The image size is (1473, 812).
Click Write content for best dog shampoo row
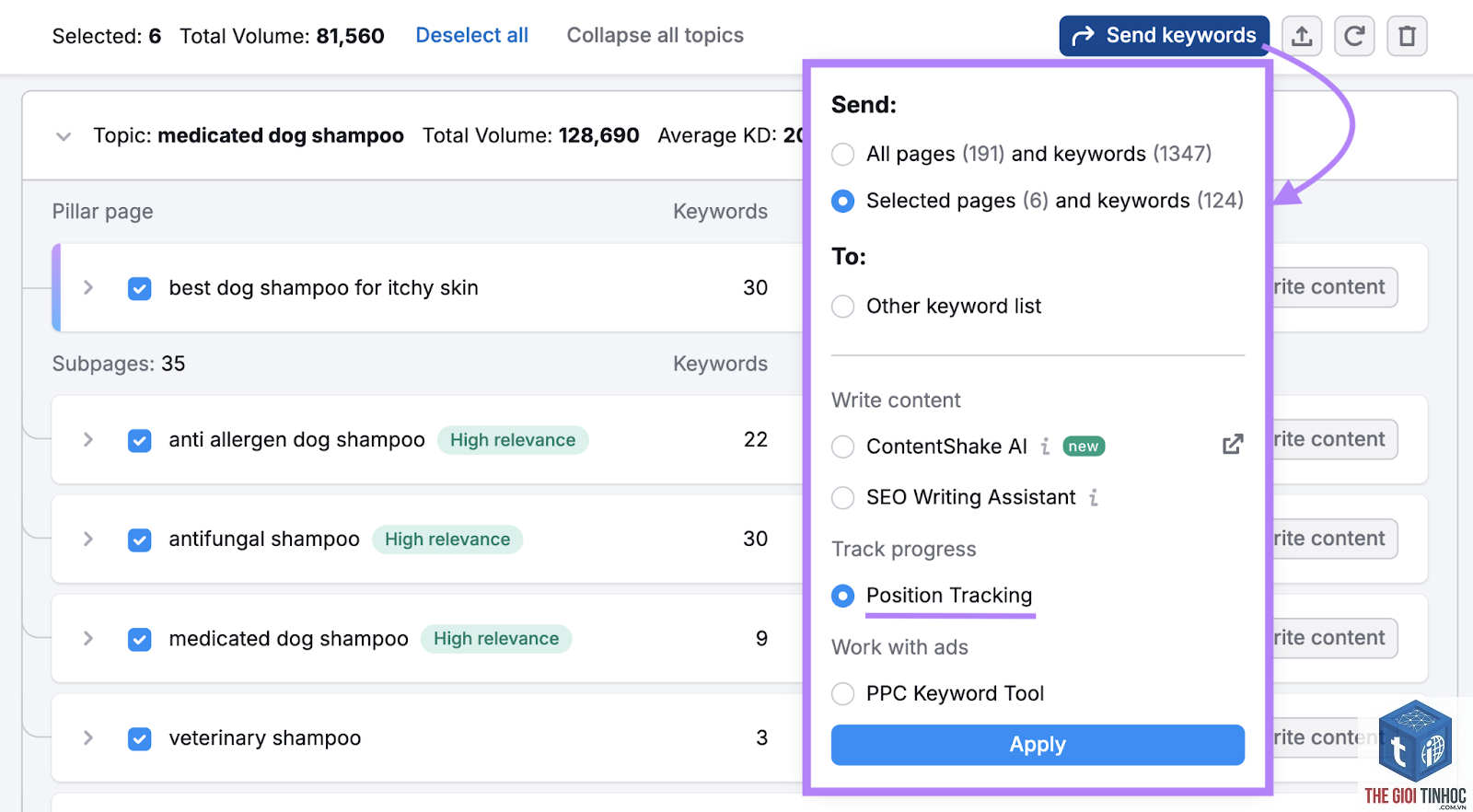coord(1334,287)
